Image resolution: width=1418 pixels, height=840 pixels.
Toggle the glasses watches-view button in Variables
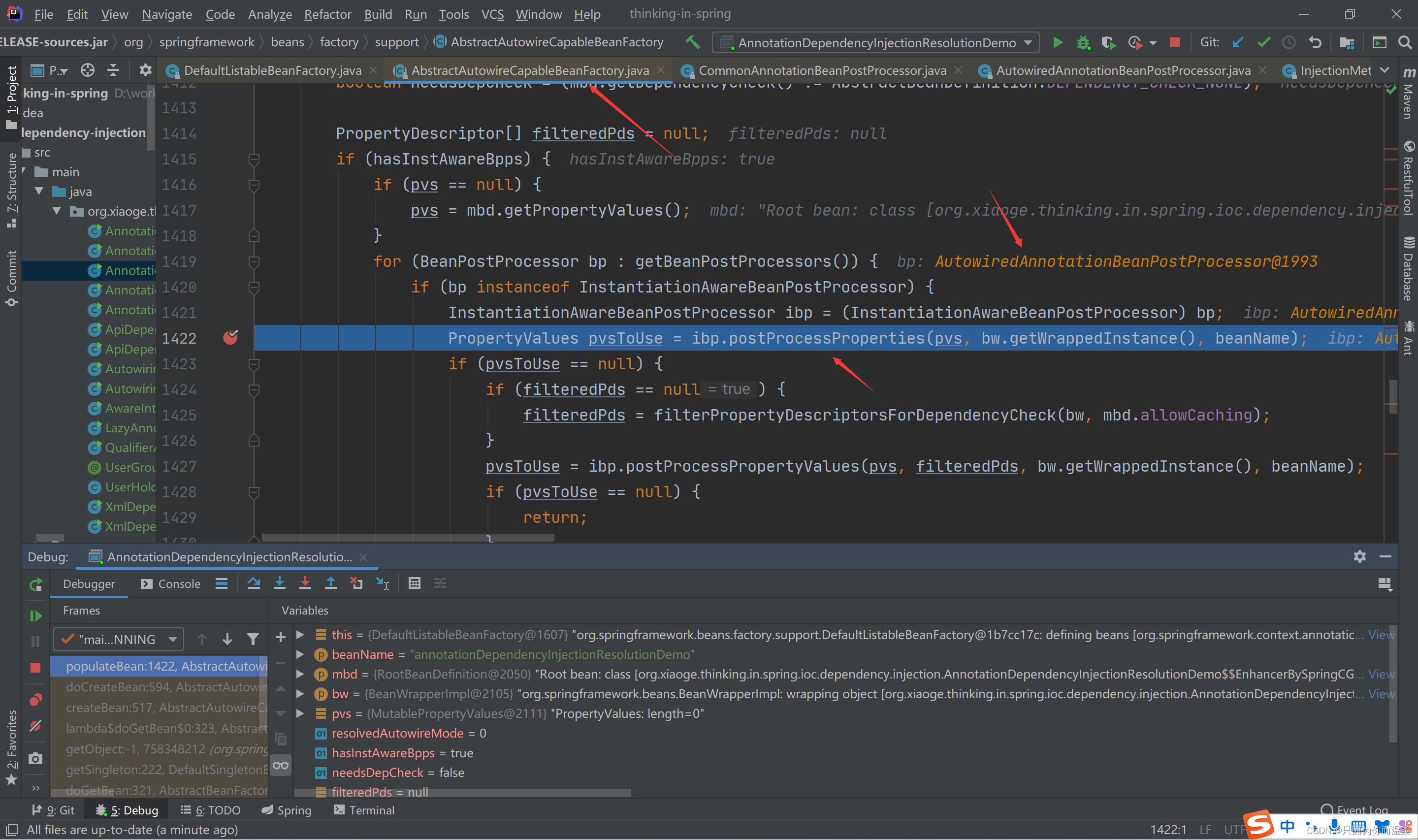[x=281, y=766]
